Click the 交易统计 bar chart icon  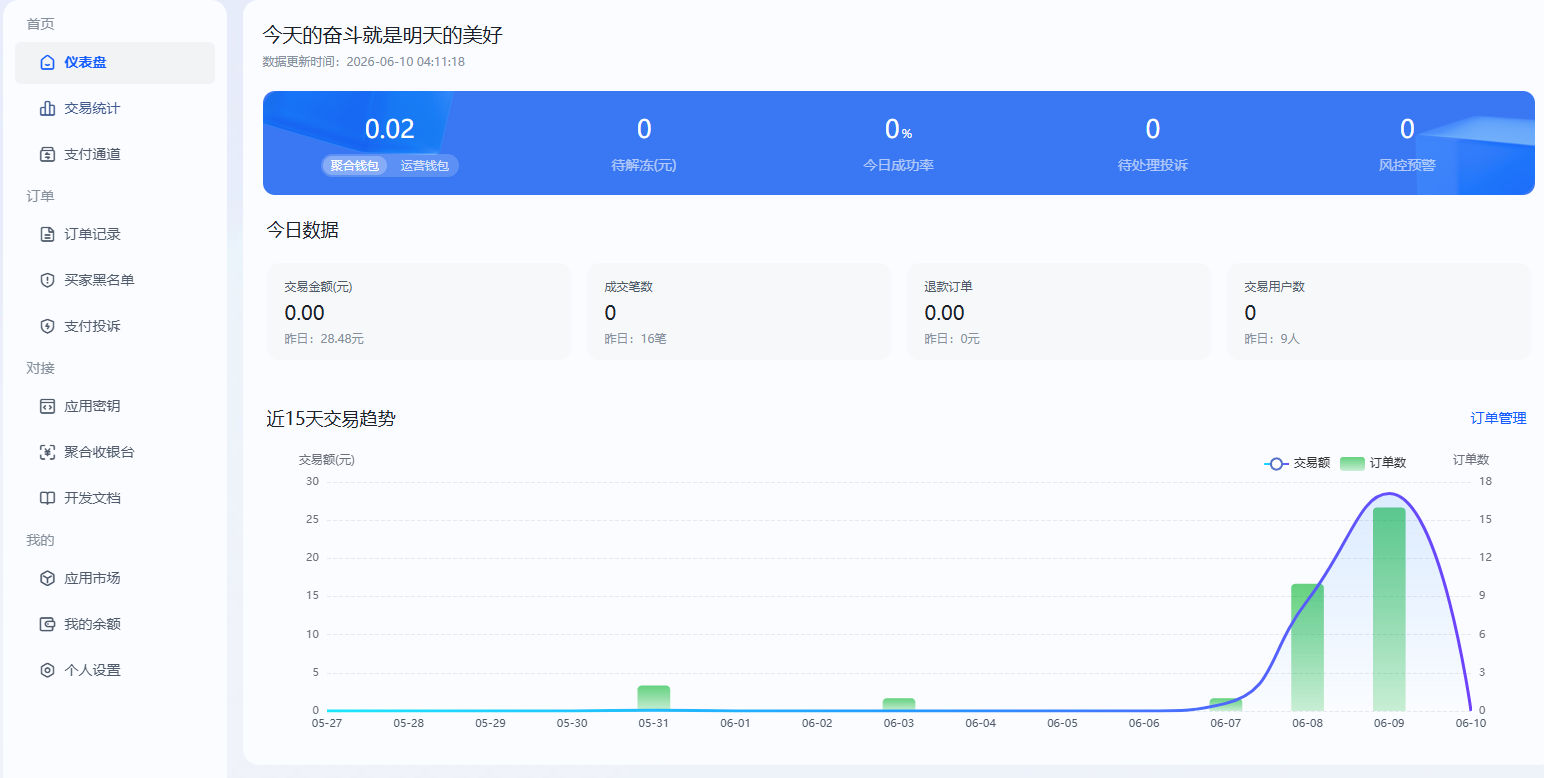click(x=47, y=108)
